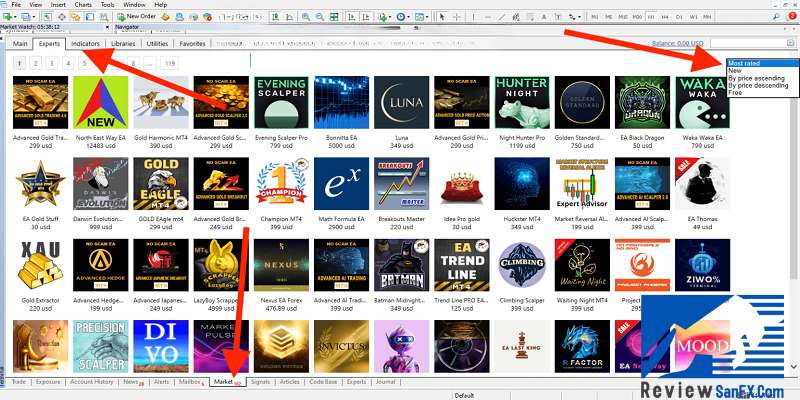The image size is (800, 400).
Task: Open the New Chart dropdown arrow
Action: [x=15, y=17]
